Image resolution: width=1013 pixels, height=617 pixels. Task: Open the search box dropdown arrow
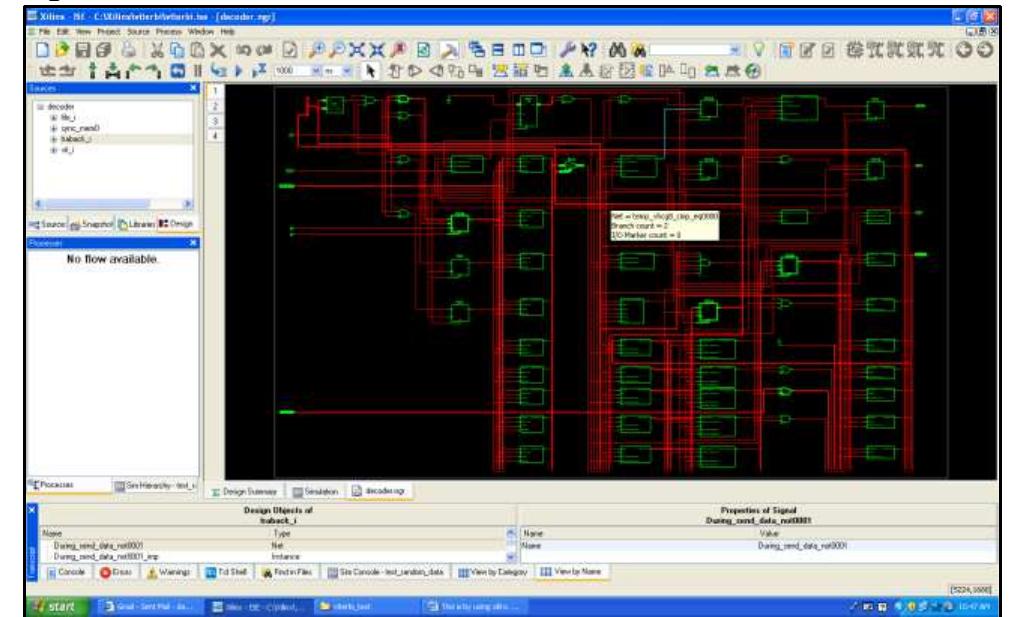tap(735, 50)
